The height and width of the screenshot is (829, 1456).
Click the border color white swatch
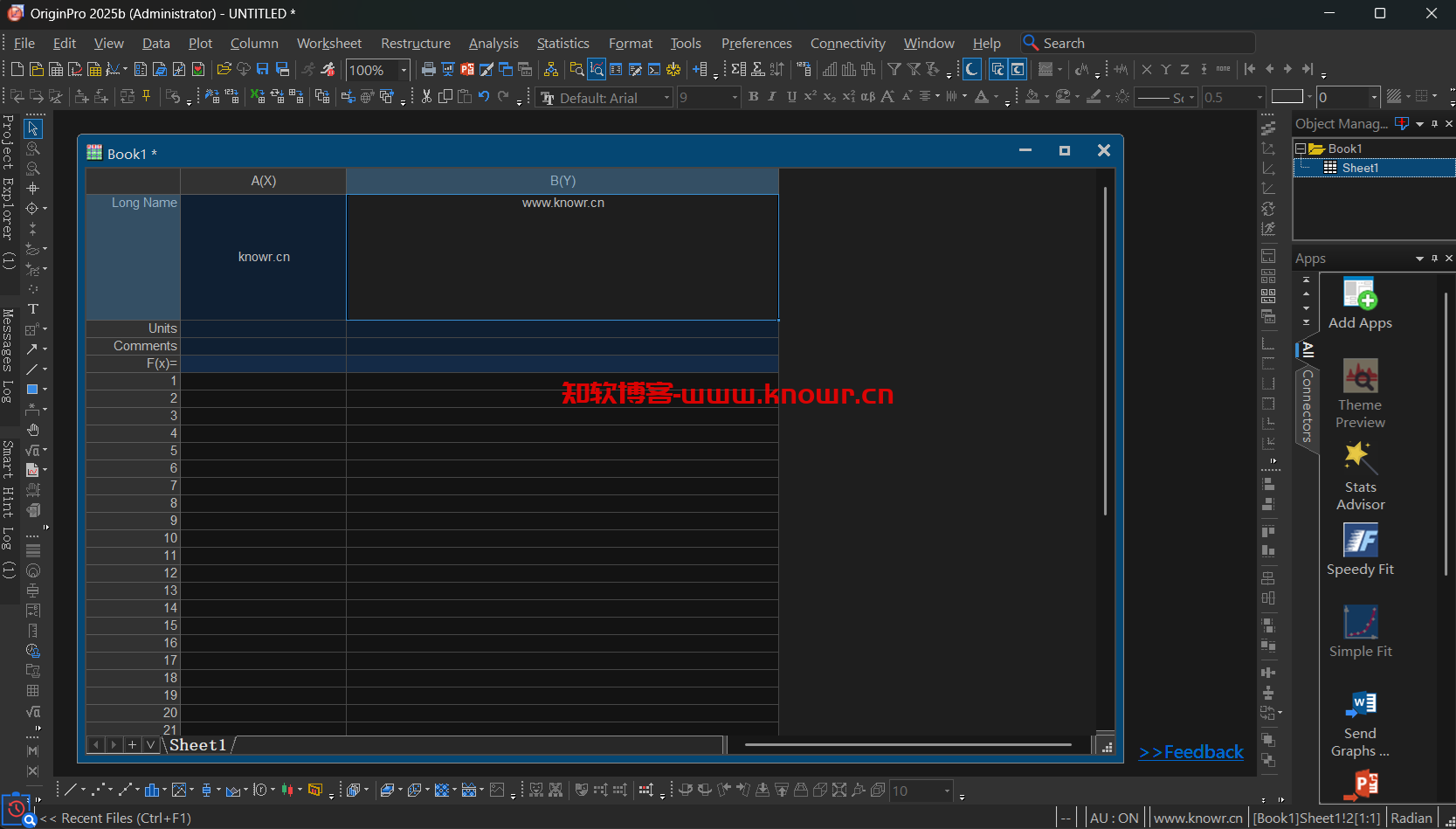[x=1287, y=97]
